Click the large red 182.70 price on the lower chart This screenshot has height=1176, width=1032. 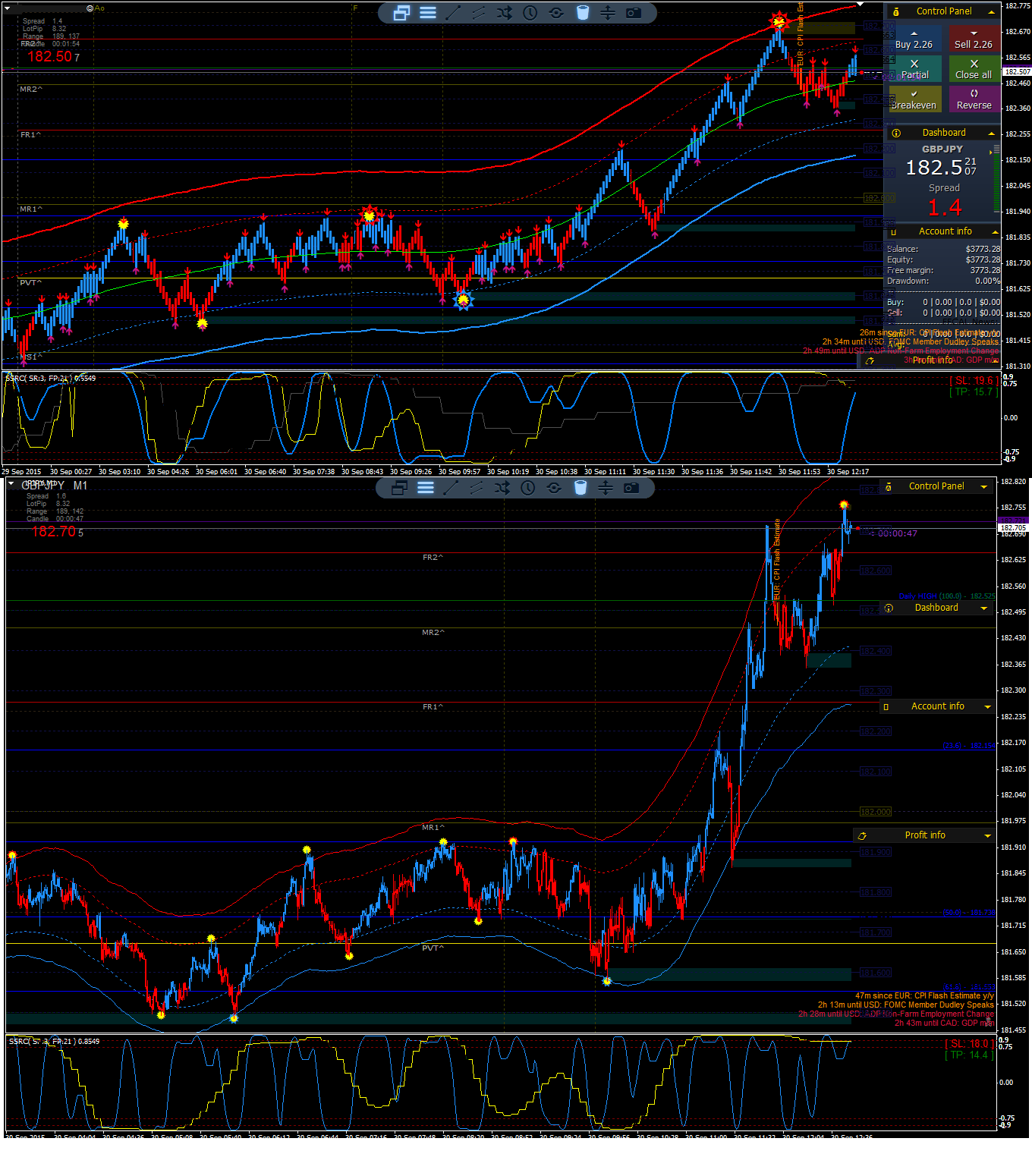(55, 532)
